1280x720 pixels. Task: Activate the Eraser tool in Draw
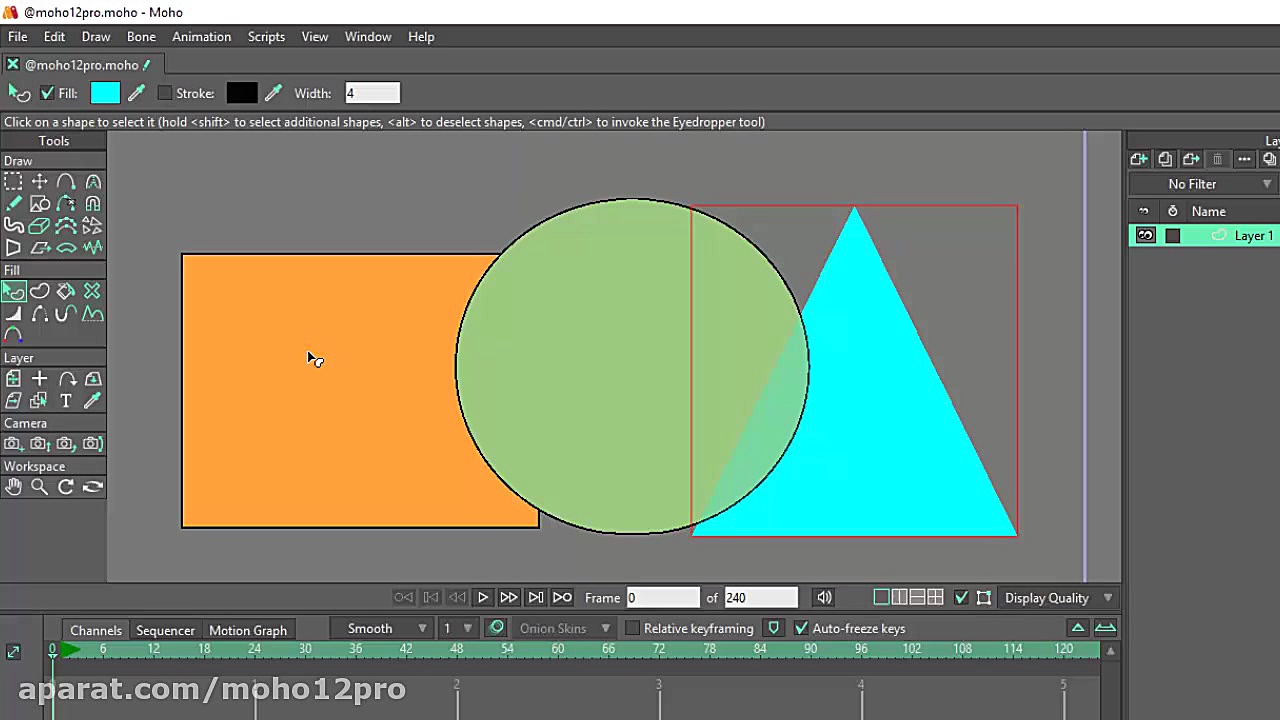coord(40,226)
